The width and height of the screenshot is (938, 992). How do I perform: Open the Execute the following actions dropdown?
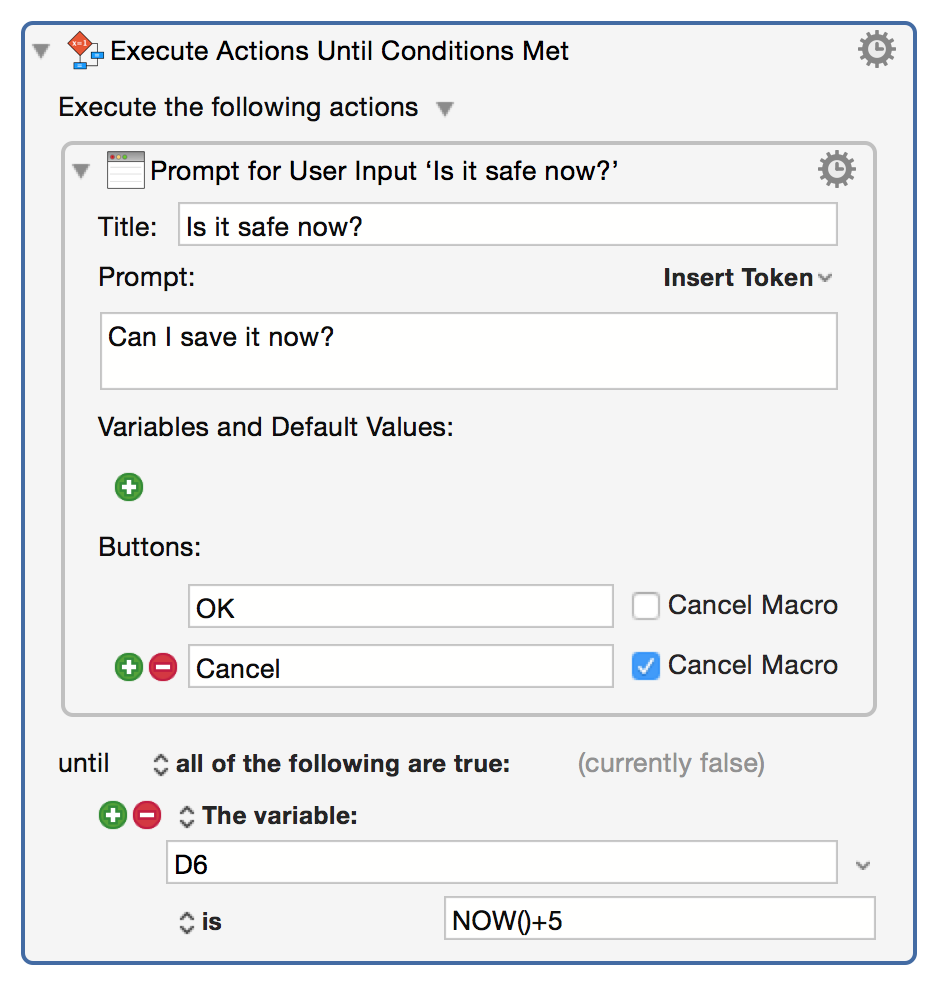tap(445, 109)
